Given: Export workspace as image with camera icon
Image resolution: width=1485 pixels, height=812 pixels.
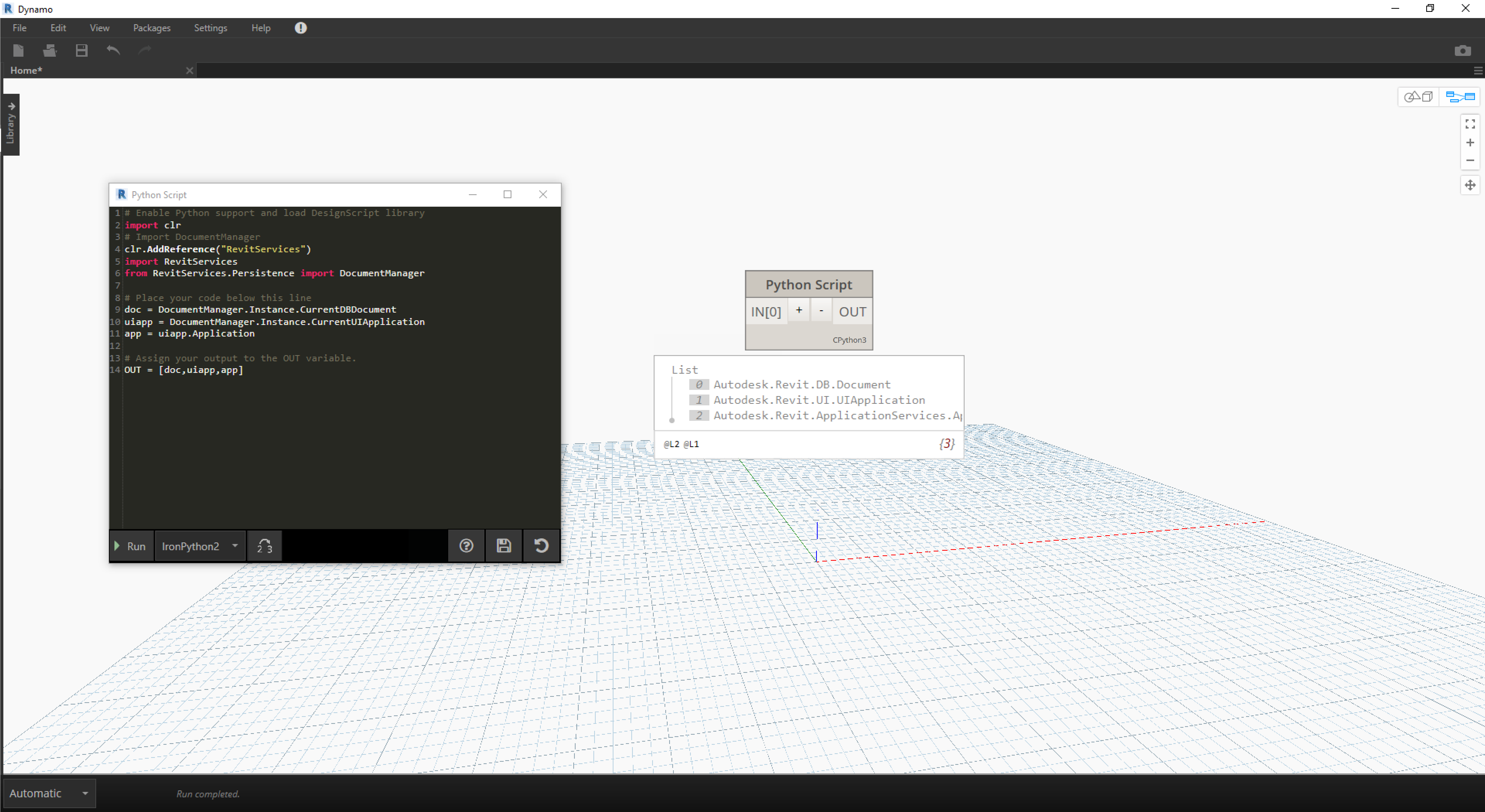Looking at the screenshot, I should [1463, 50].
